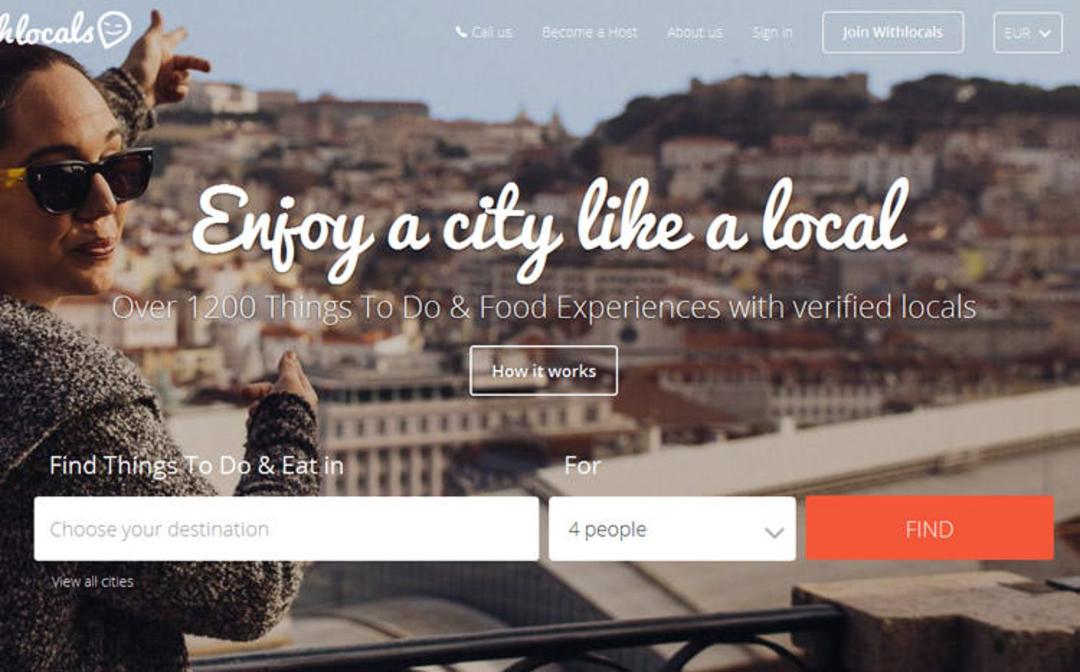Select Sign in from the top menu
The width and height of the screenshot is (1080, 672).
(772, 32)
